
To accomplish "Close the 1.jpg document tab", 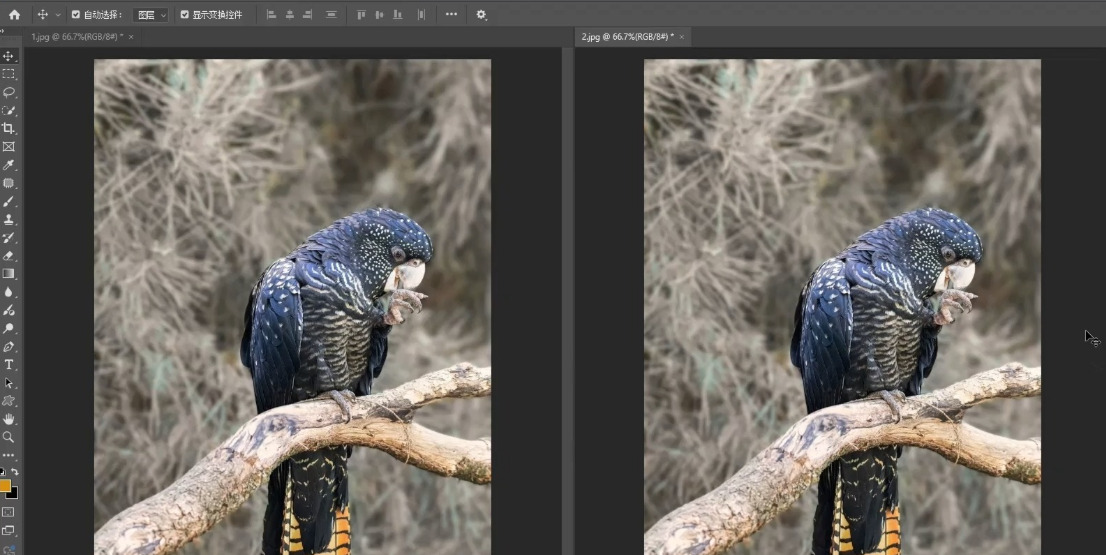I will (131, 37).
